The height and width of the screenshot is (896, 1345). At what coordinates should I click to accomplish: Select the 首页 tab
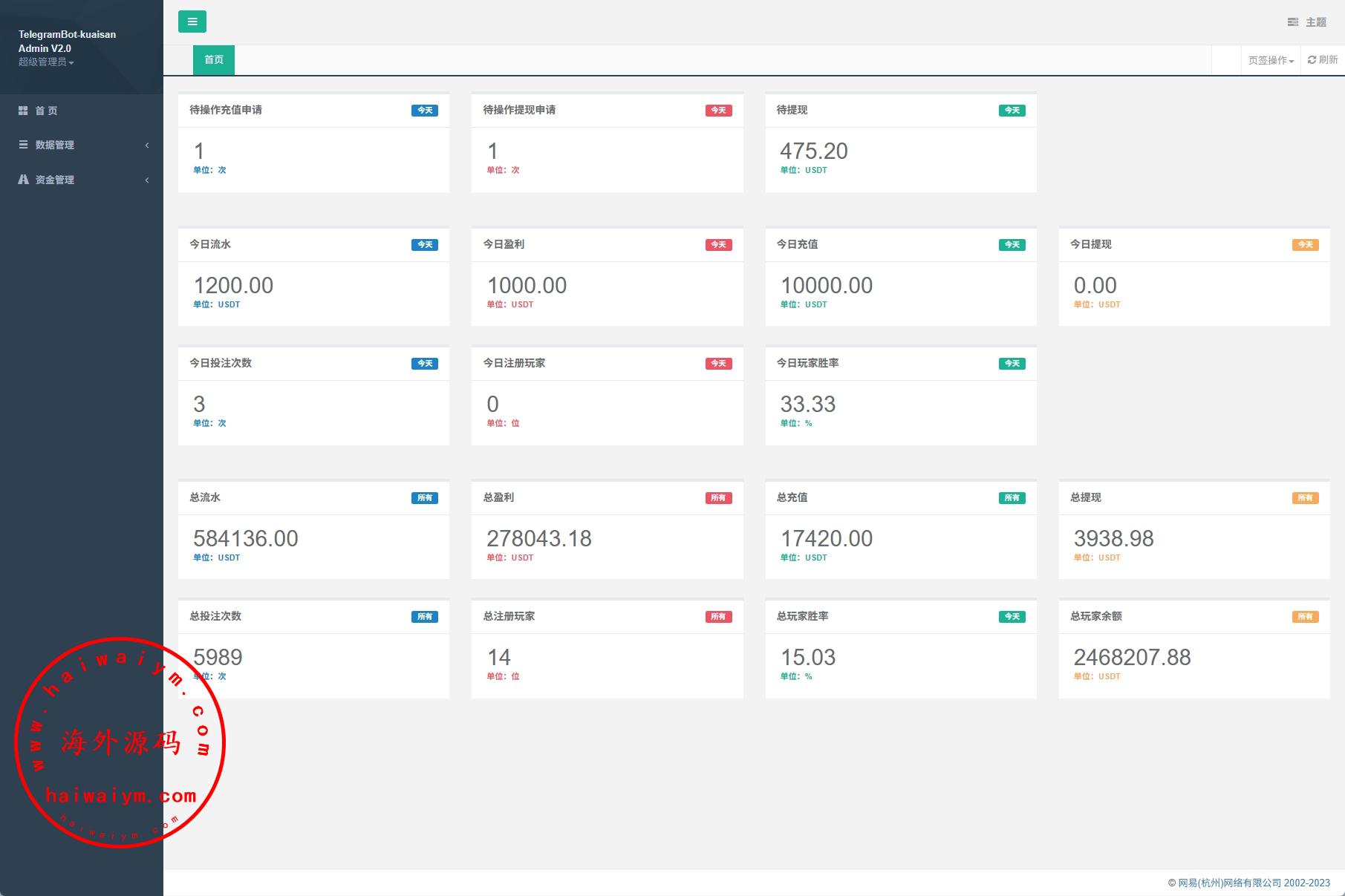(214, 60)
